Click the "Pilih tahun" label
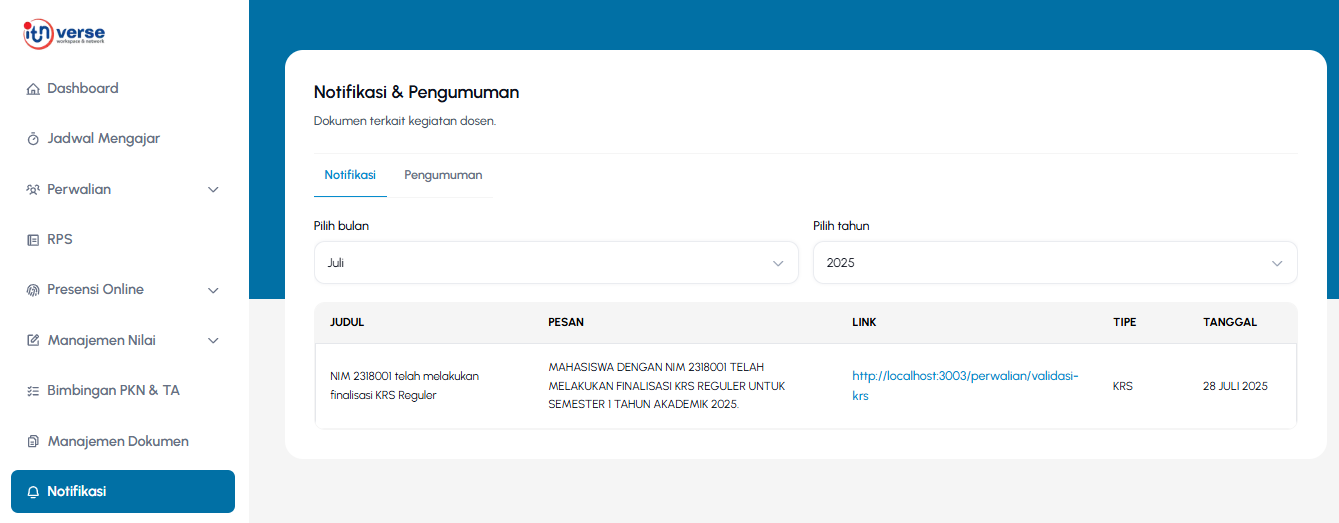Screen dimensions: 1339x523 pos(841,226)
